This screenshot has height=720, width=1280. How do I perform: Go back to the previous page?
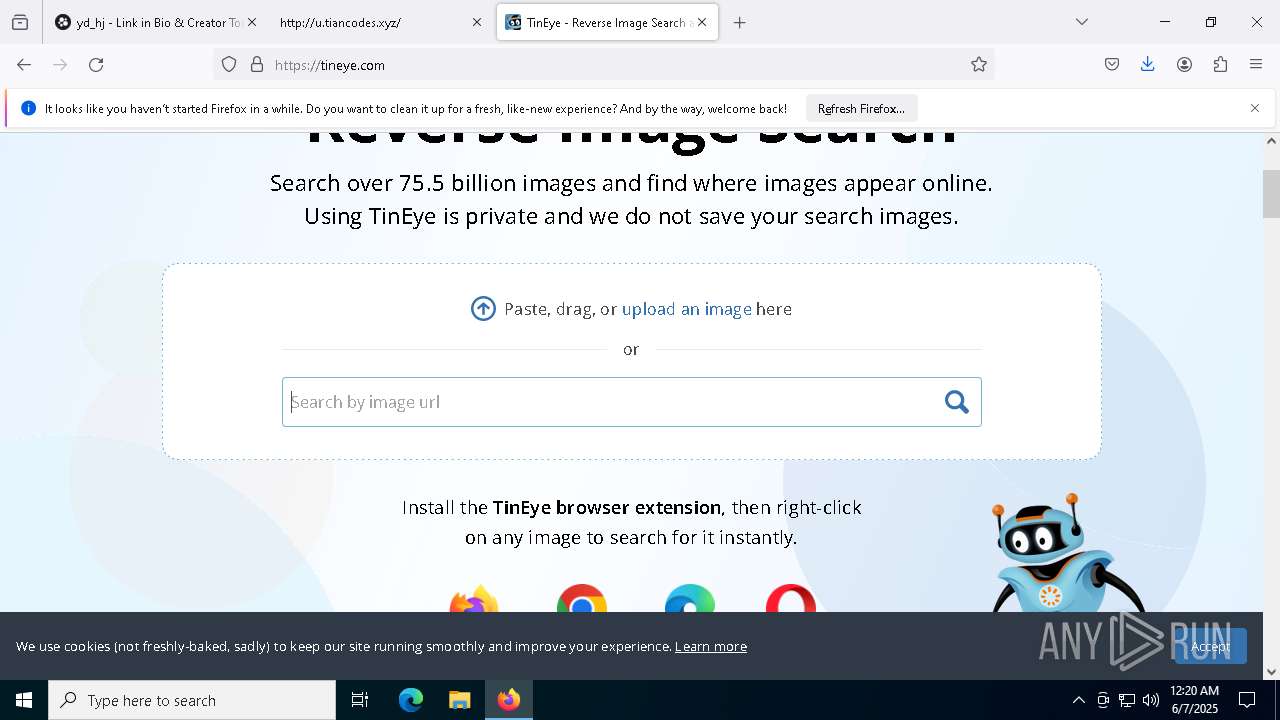tap(24, 65)
